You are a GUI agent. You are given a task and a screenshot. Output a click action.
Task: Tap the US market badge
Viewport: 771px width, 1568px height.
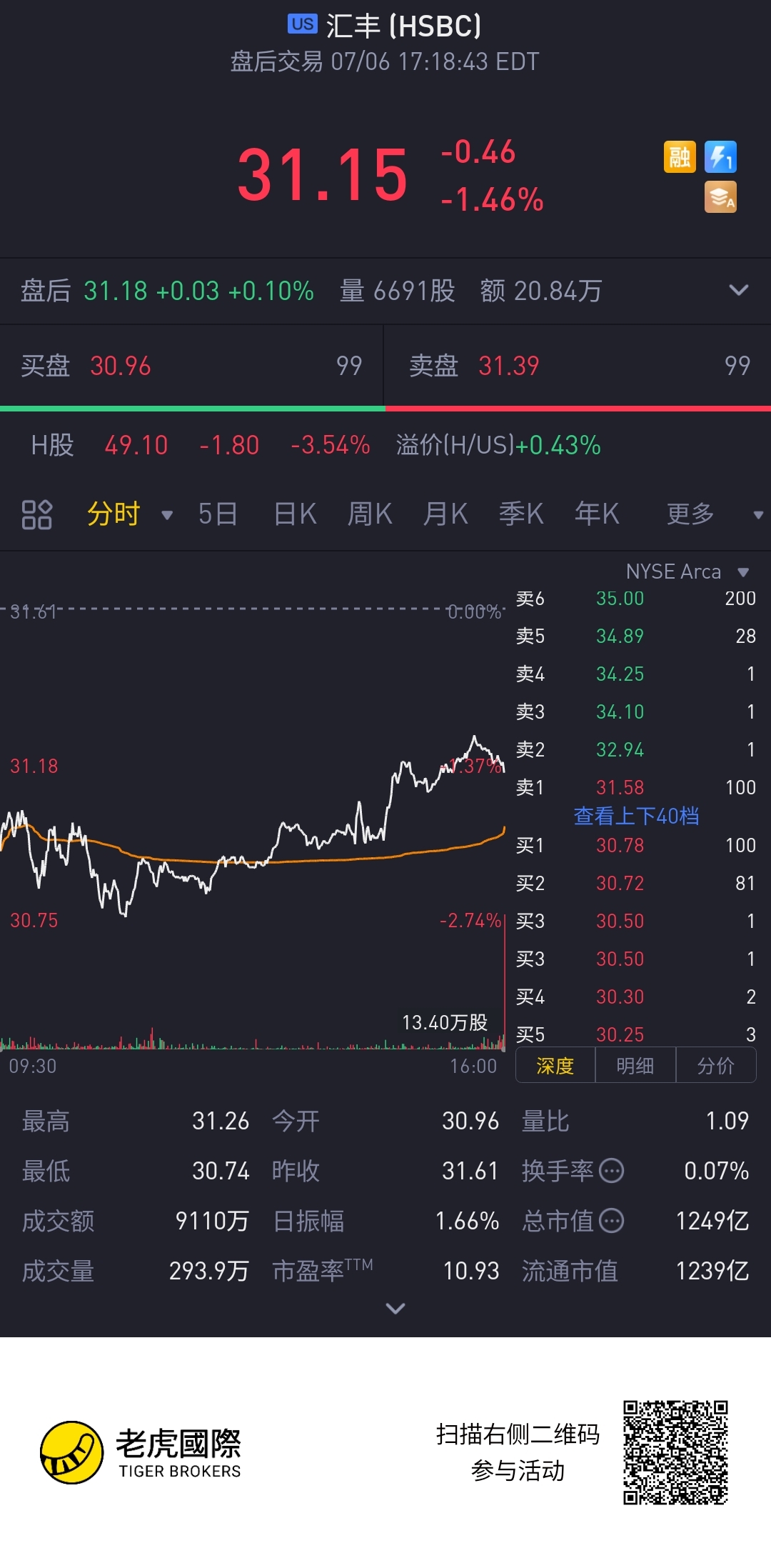click(x=303, y=24)
